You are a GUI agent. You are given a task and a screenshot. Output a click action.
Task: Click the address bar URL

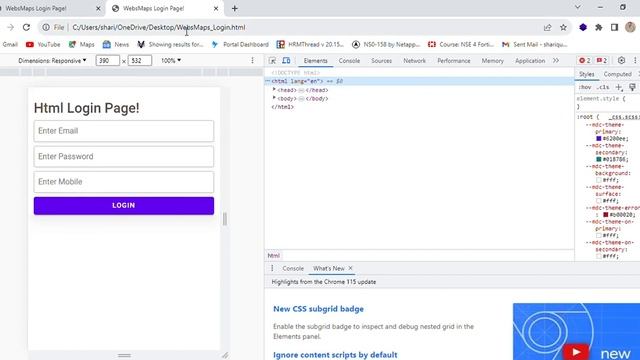click(159, 27)
